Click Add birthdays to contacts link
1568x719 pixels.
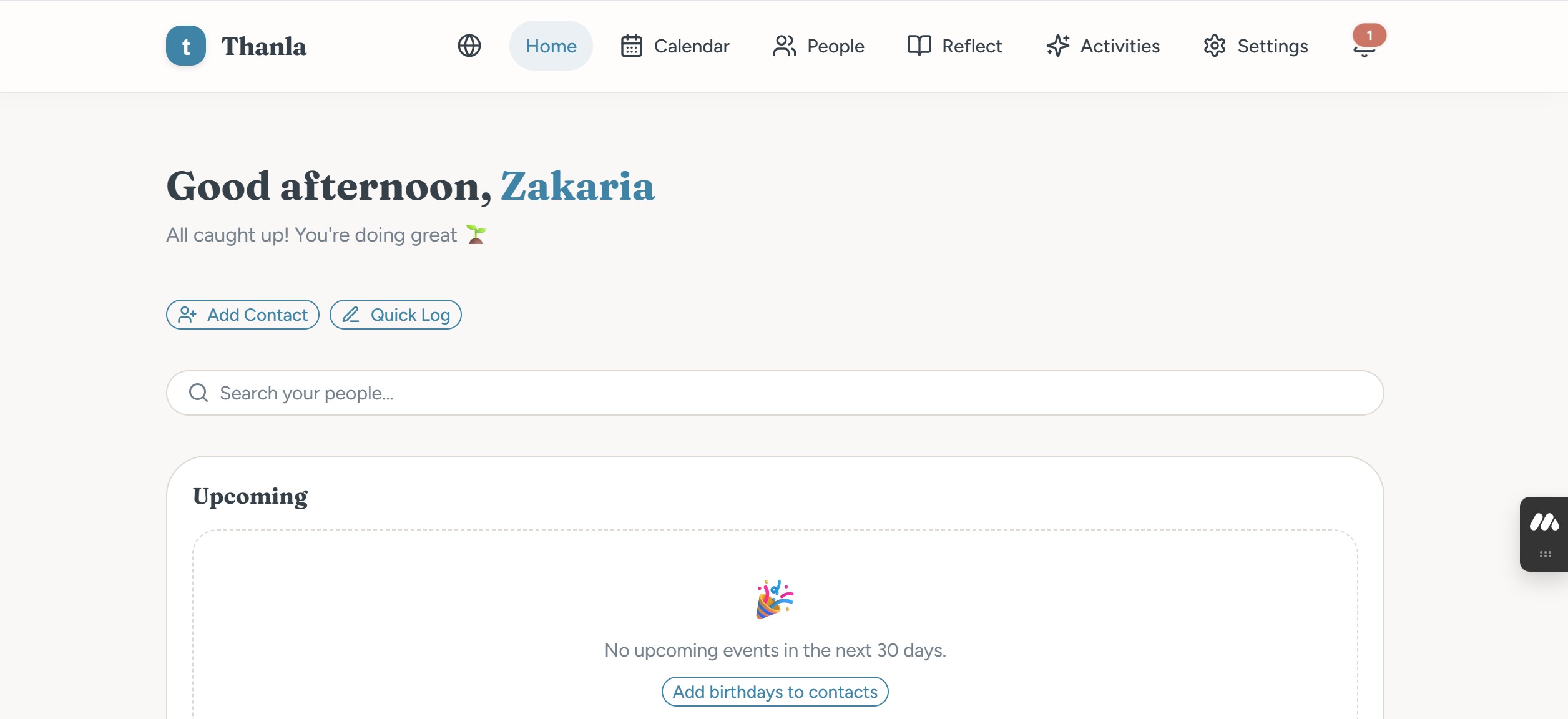[x=775, y=692]
